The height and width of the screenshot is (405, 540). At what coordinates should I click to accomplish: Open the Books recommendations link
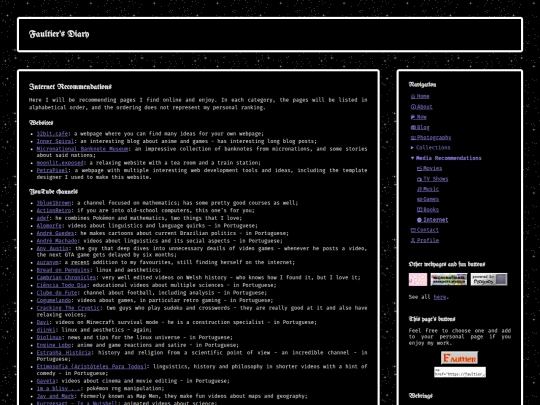tap(428, 209)
